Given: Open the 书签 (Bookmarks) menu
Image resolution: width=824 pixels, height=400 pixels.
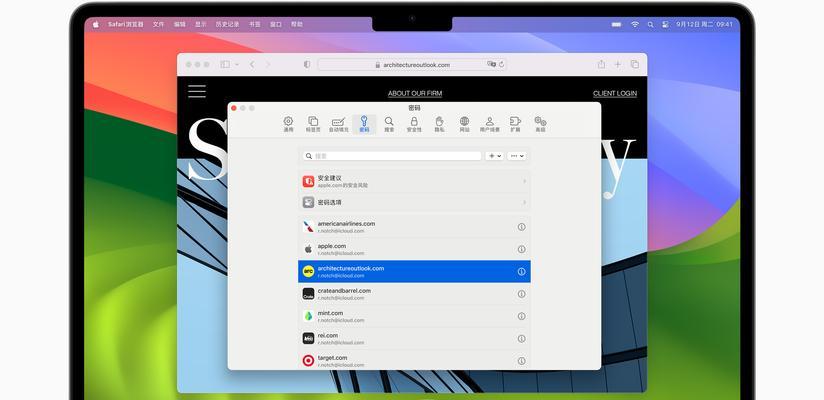Looking at the screenshot, I should [x=255, y=24].
